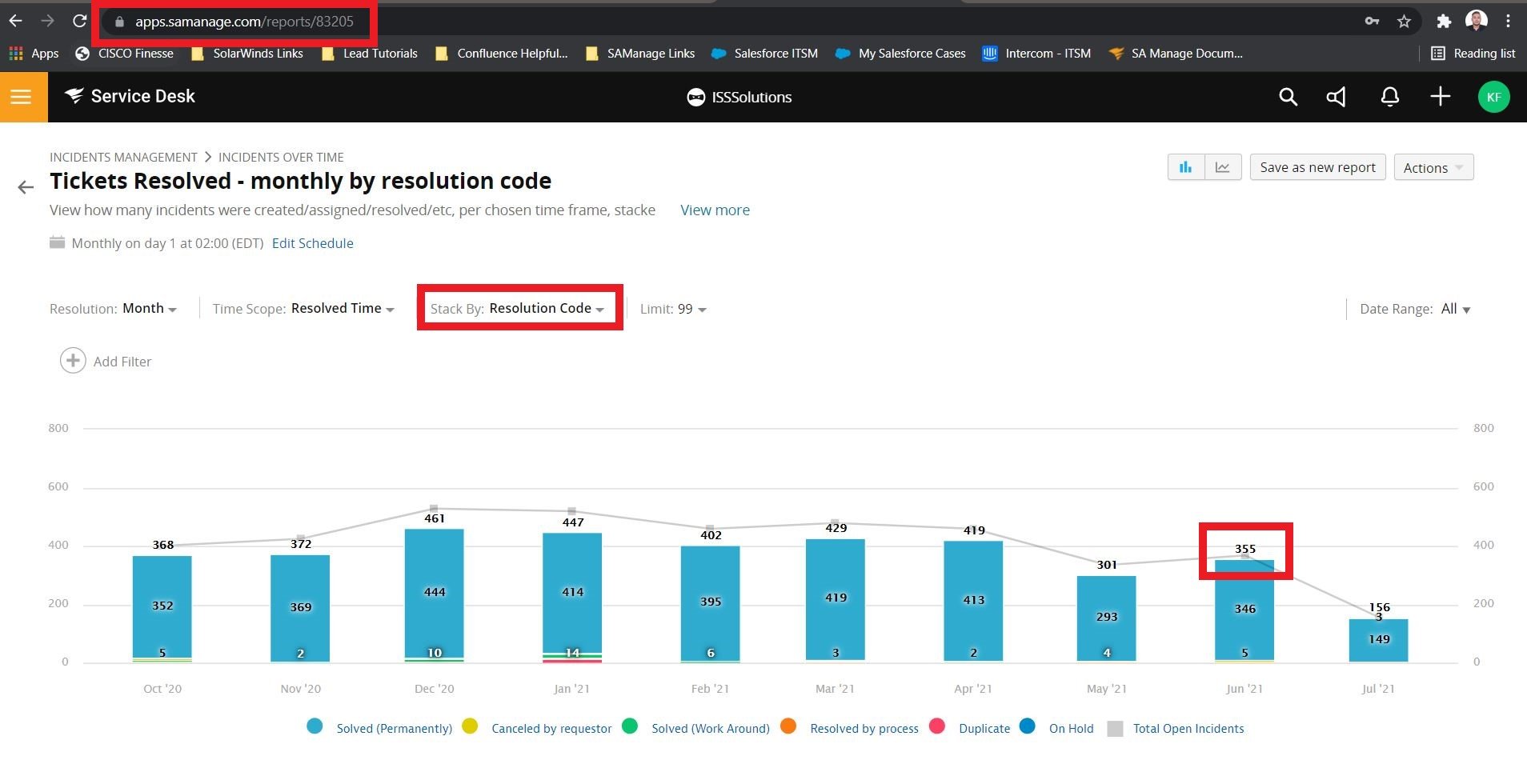The image size is (1527, 784).
Task: Open Lead Tutorials bookmark folder
Action: click(369, 54)
